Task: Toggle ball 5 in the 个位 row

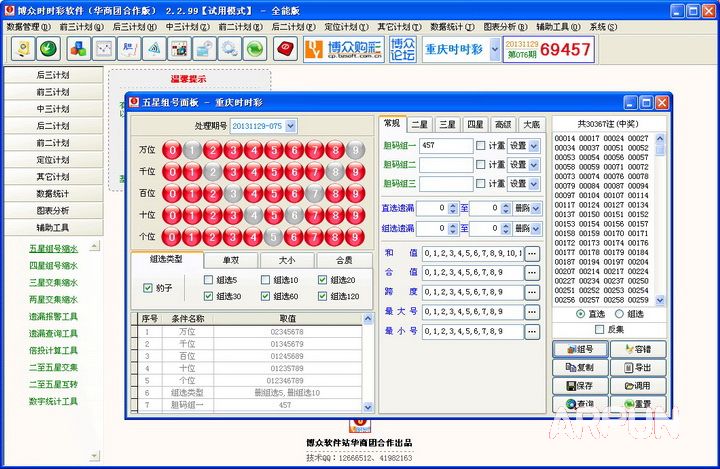Action: [x=274, y=237]
